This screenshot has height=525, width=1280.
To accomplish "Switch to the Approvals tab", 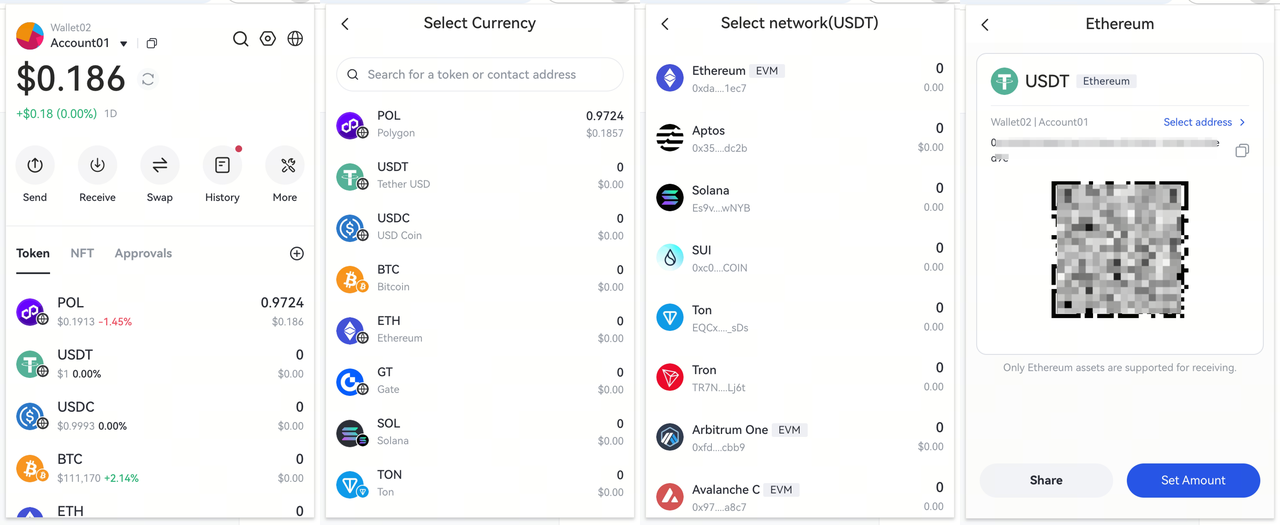I will [143, 254].
